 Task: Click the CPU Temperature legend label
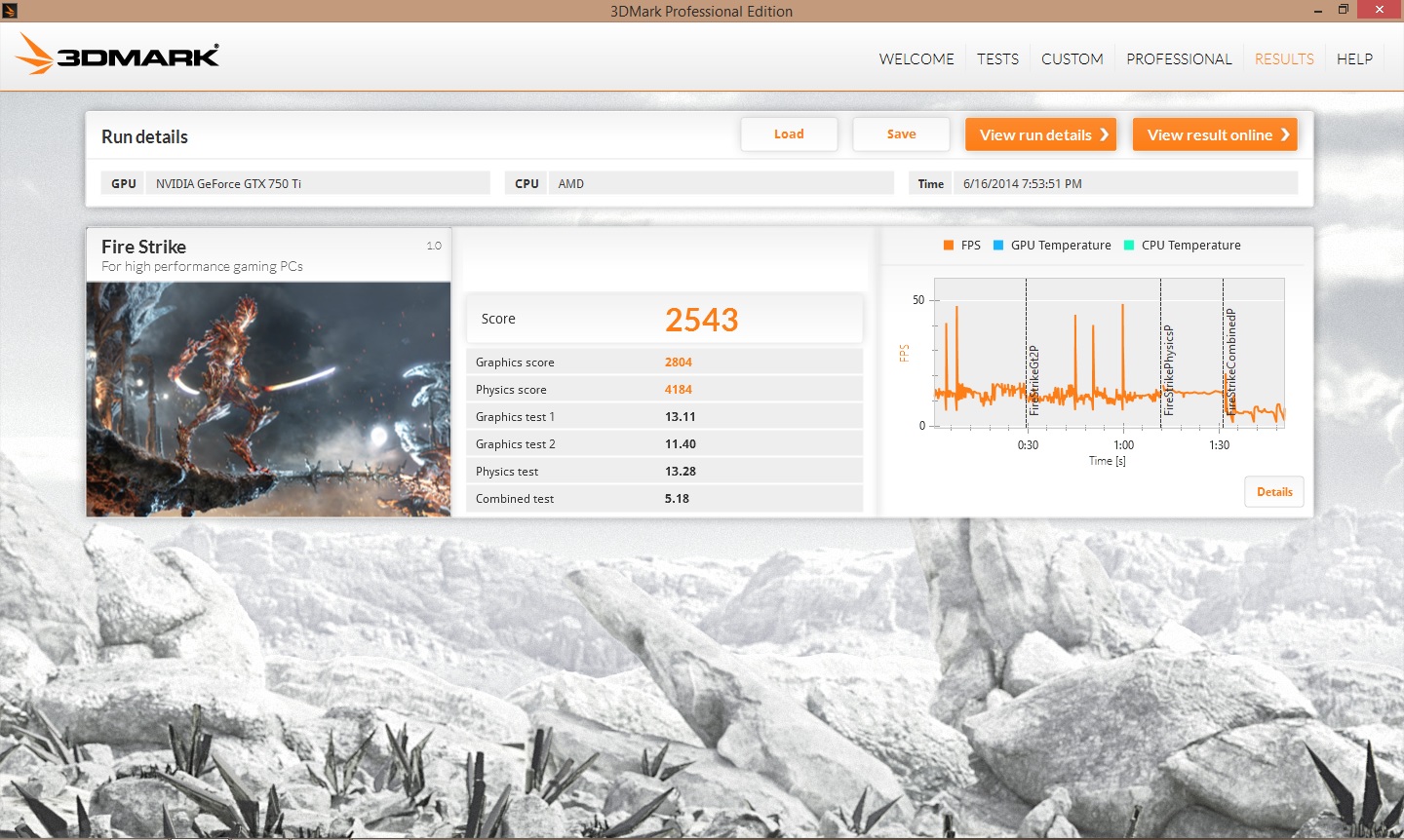click(x=1191, y=246)
